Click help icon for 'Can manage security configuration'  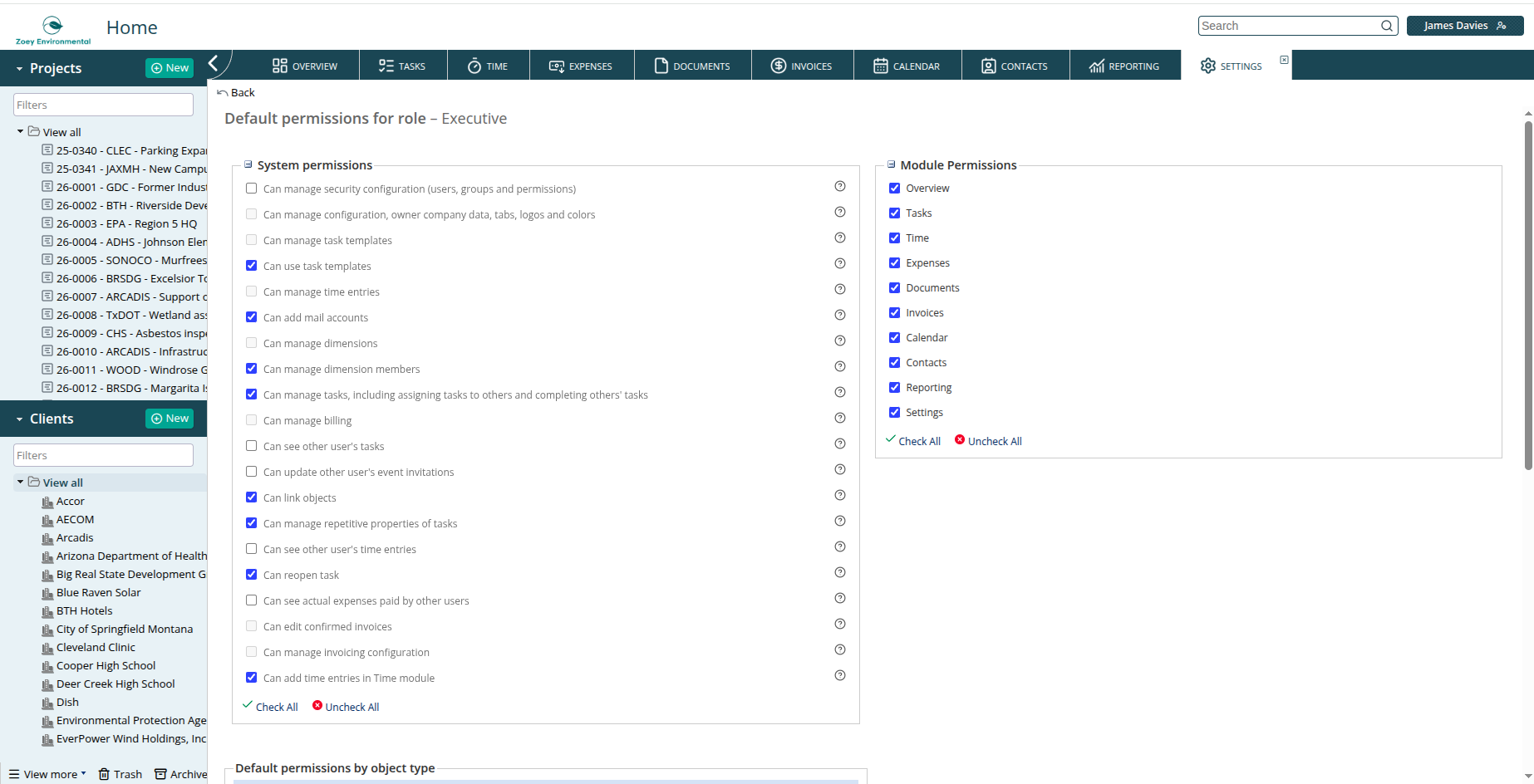point(840,187)
